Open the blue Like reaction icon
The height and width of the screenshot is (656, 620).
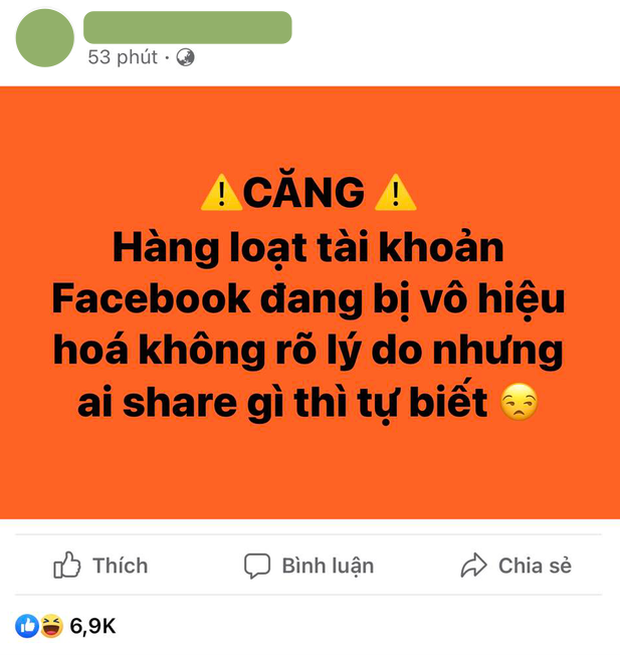pyautogui.click(x=27, y=626)
